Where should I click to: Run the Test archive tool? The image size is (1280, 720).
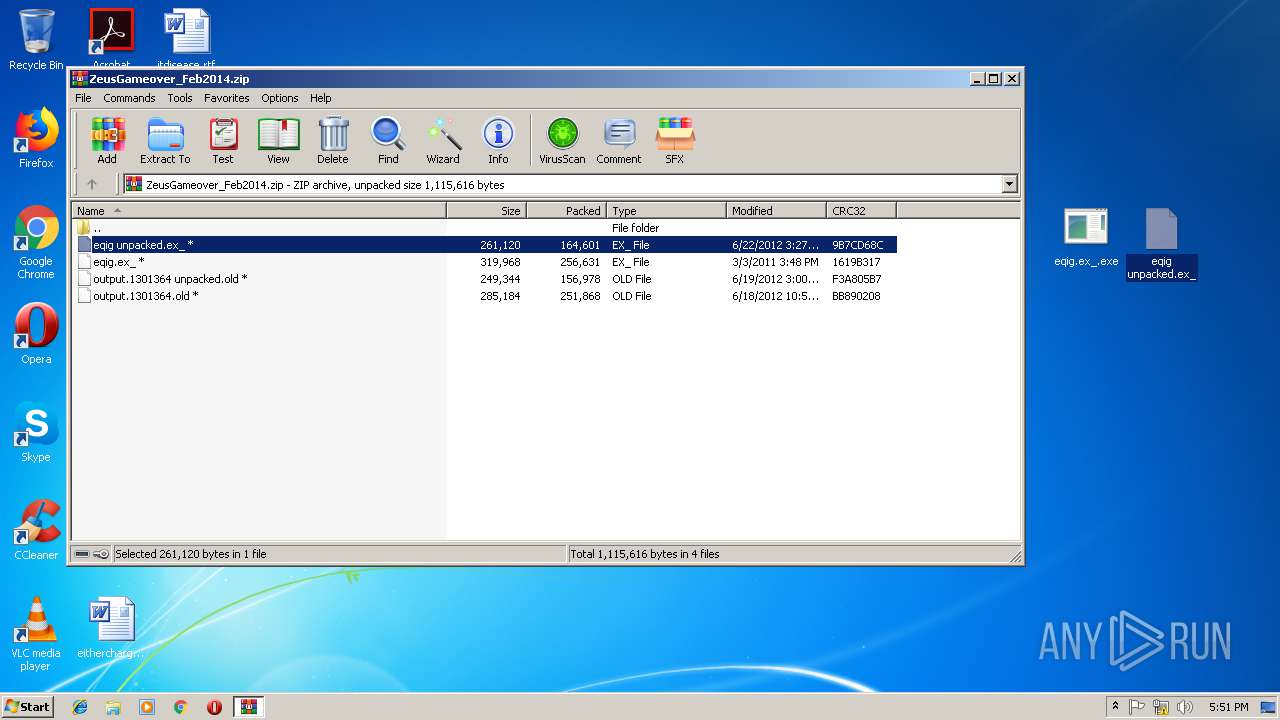[223, 140]
